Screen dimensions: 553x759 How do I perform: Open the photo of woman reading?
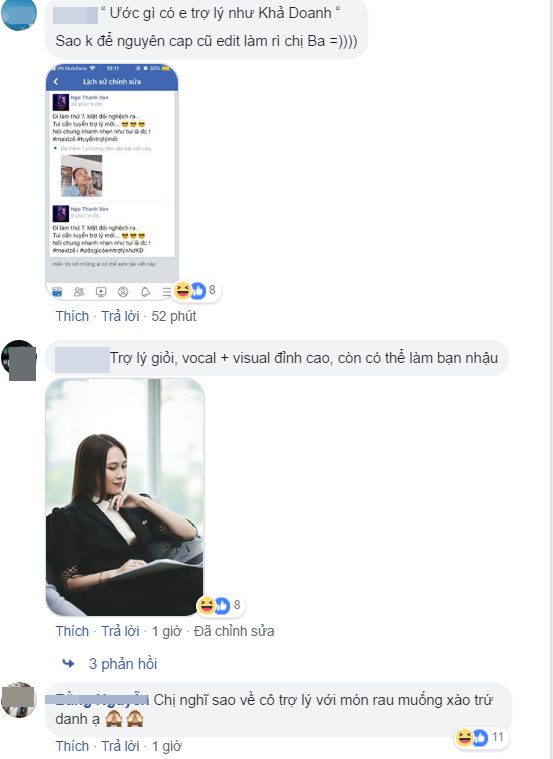coord(125,497)
